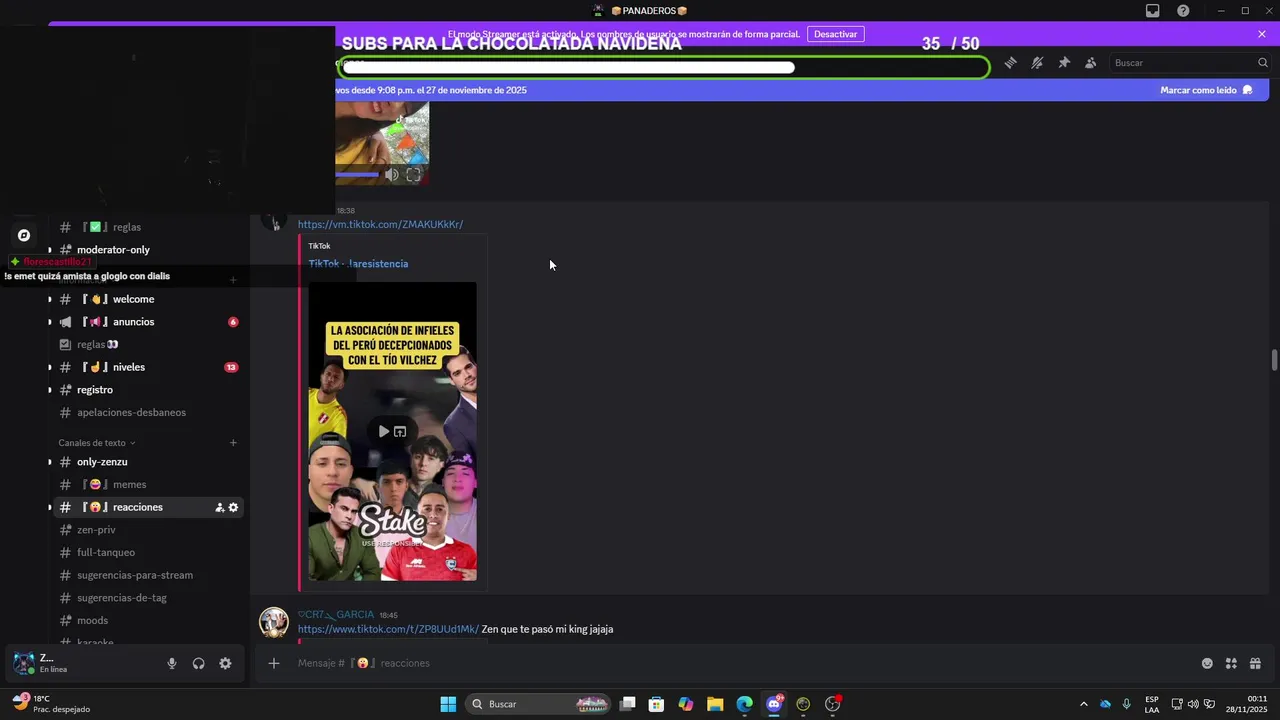The width and height of the screenshot is (1280, 720).
Task: Open the reglas channel with check emoji
Action: click(147, 227)
